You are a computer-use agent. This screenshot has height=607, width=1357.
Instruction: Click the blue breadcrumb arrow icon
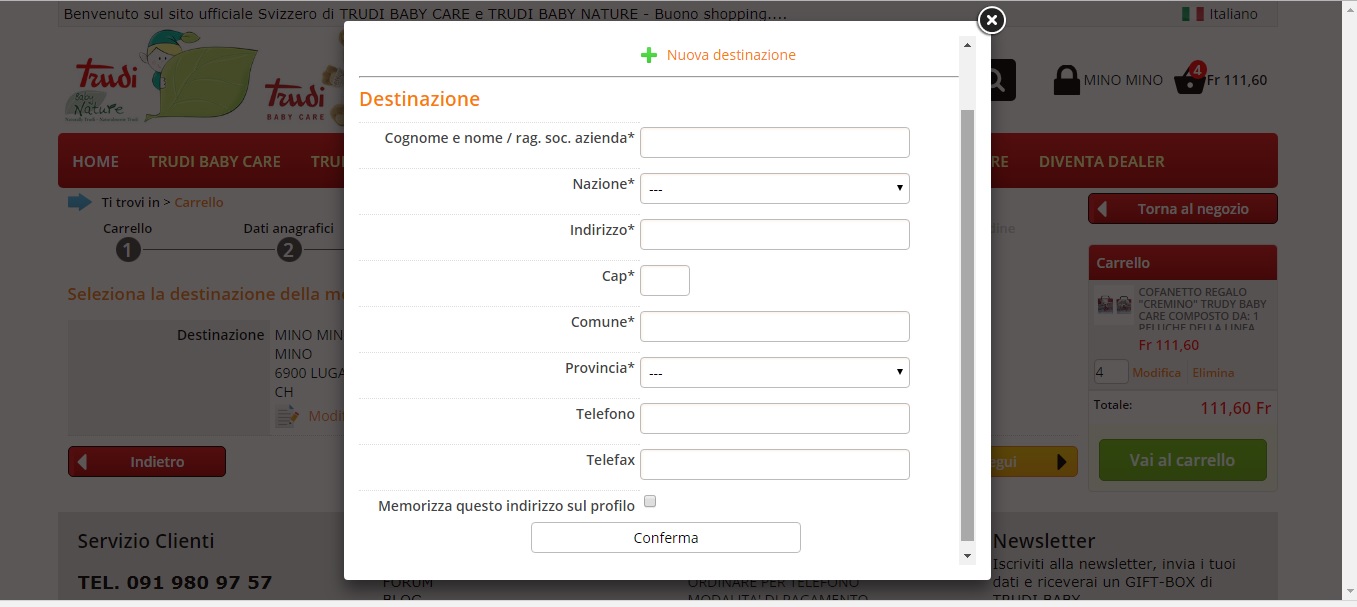coord(80,202)
